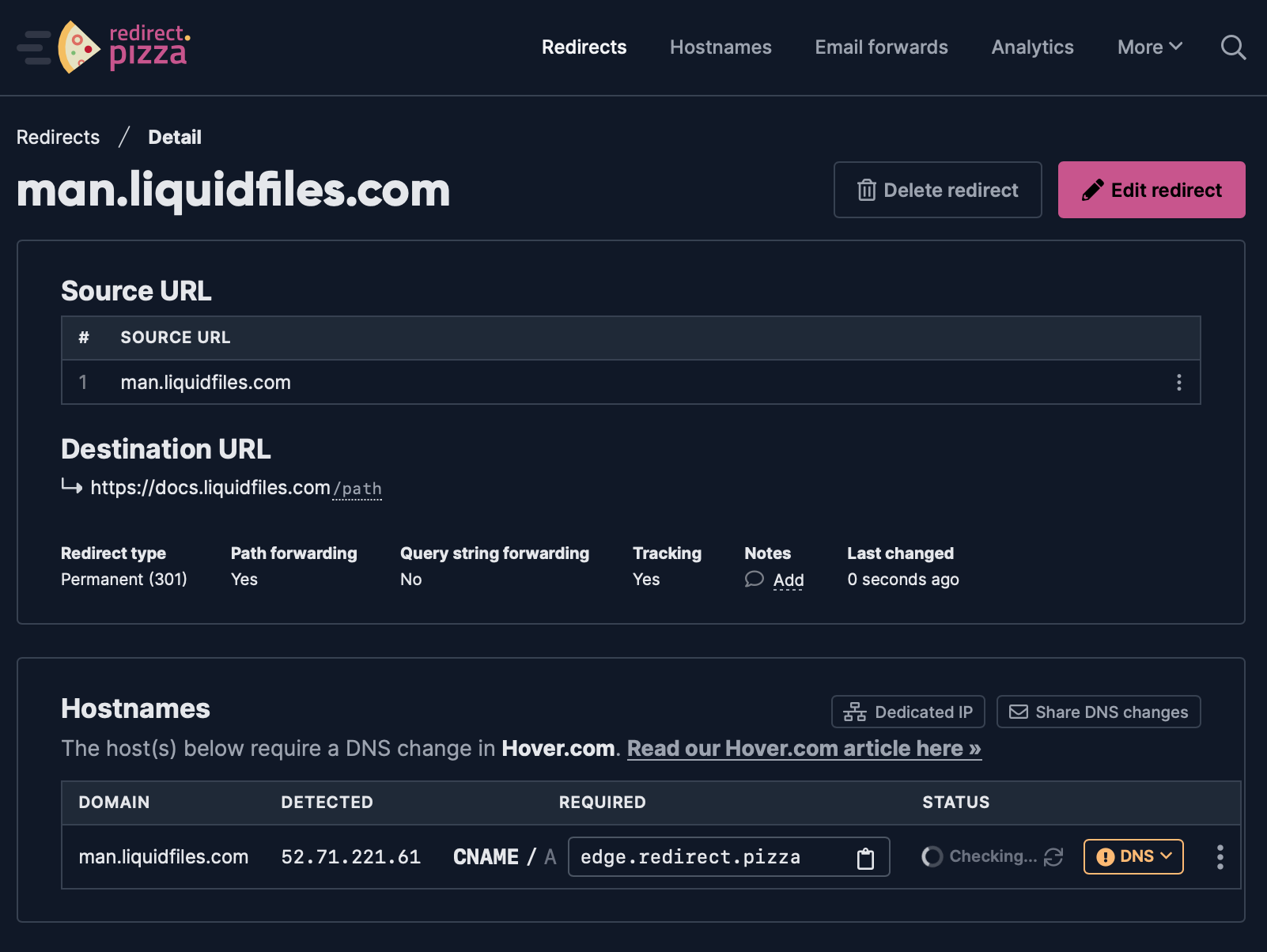Click the https://docs.liquidfiles.com destination URL
This screenshot has height=952, width=1267.
click(210, 488)
